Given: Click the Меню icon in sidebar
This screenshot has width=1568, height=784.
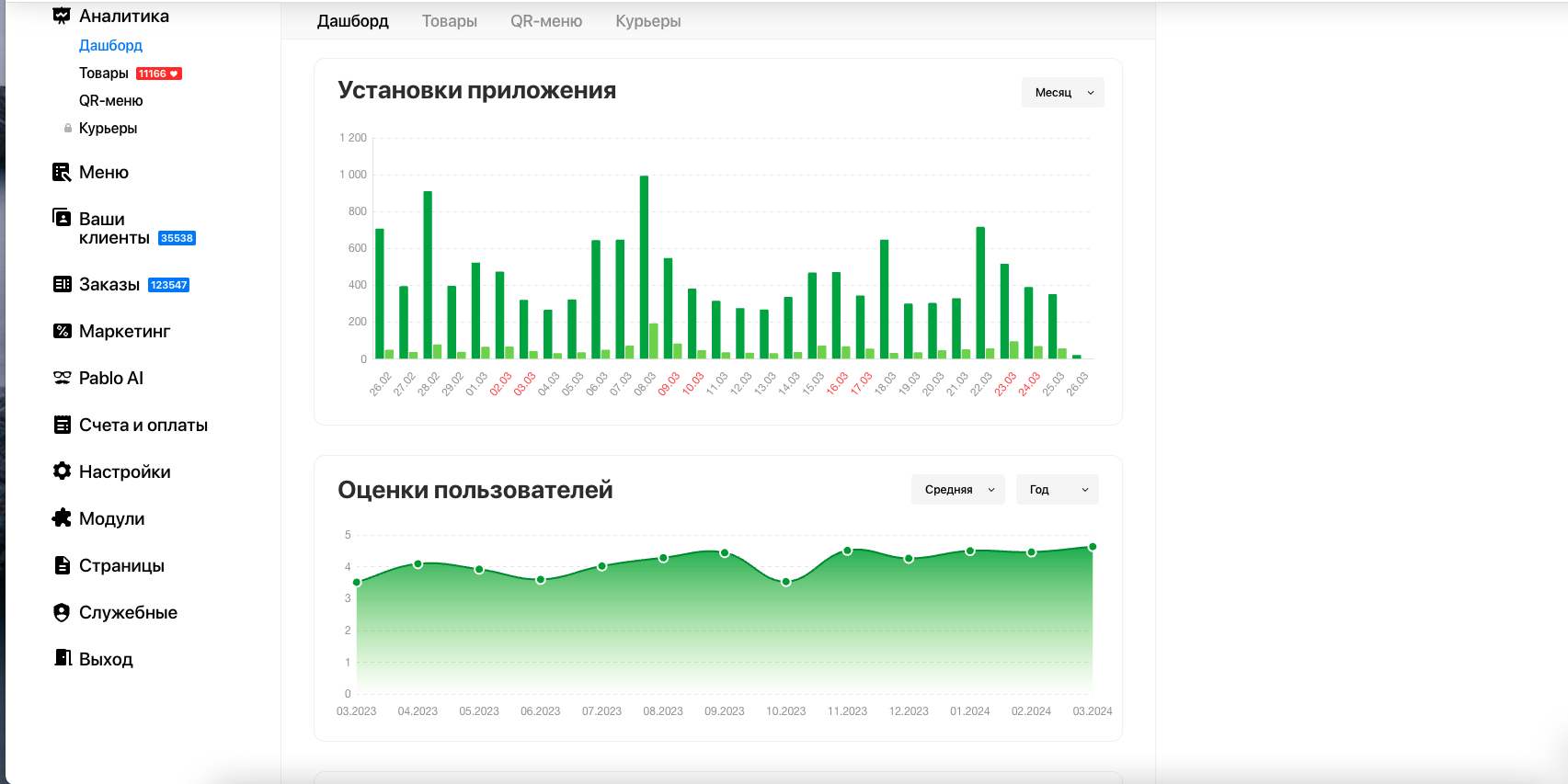Looking at the screenshot, I should [x=62, y=172].
